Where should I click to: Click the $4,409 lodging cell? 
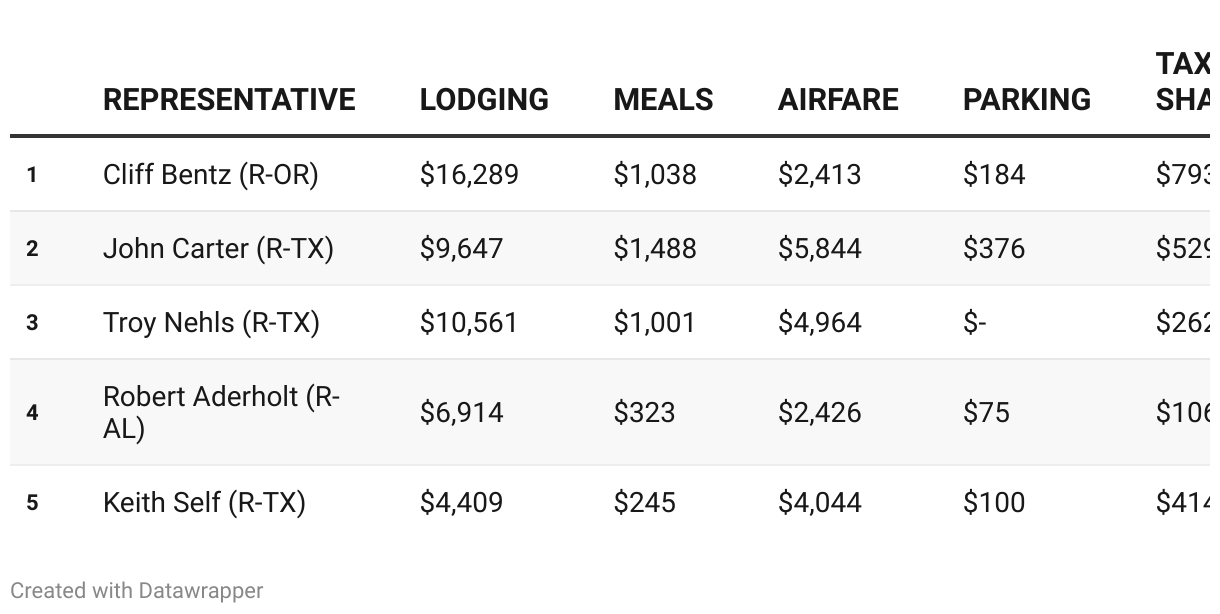pos(461,502)
